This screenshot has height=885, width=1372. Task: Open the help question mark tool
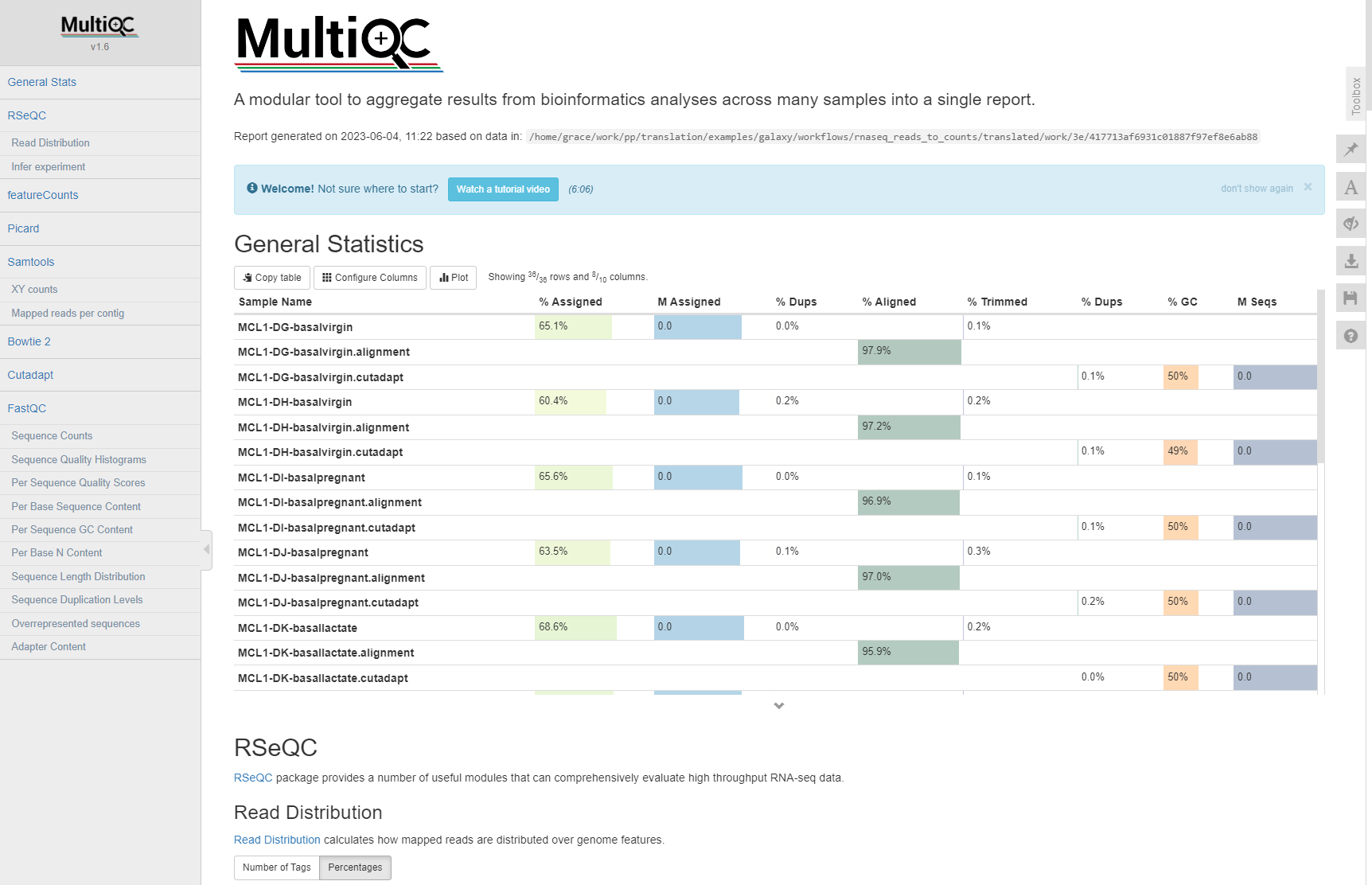pos(1351,336)
